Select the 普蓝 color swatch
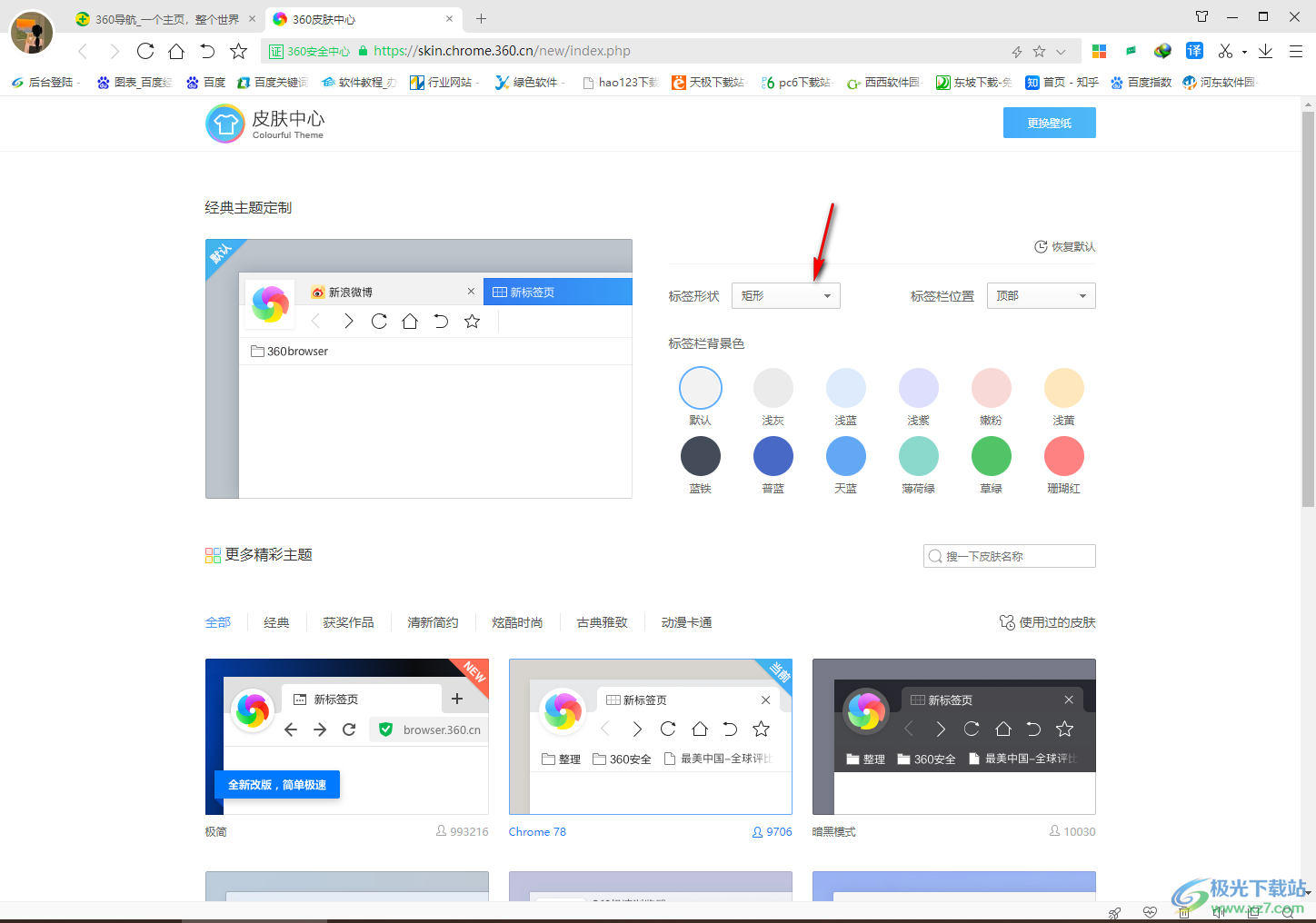The image size is (1316, 923). [773, 456]
